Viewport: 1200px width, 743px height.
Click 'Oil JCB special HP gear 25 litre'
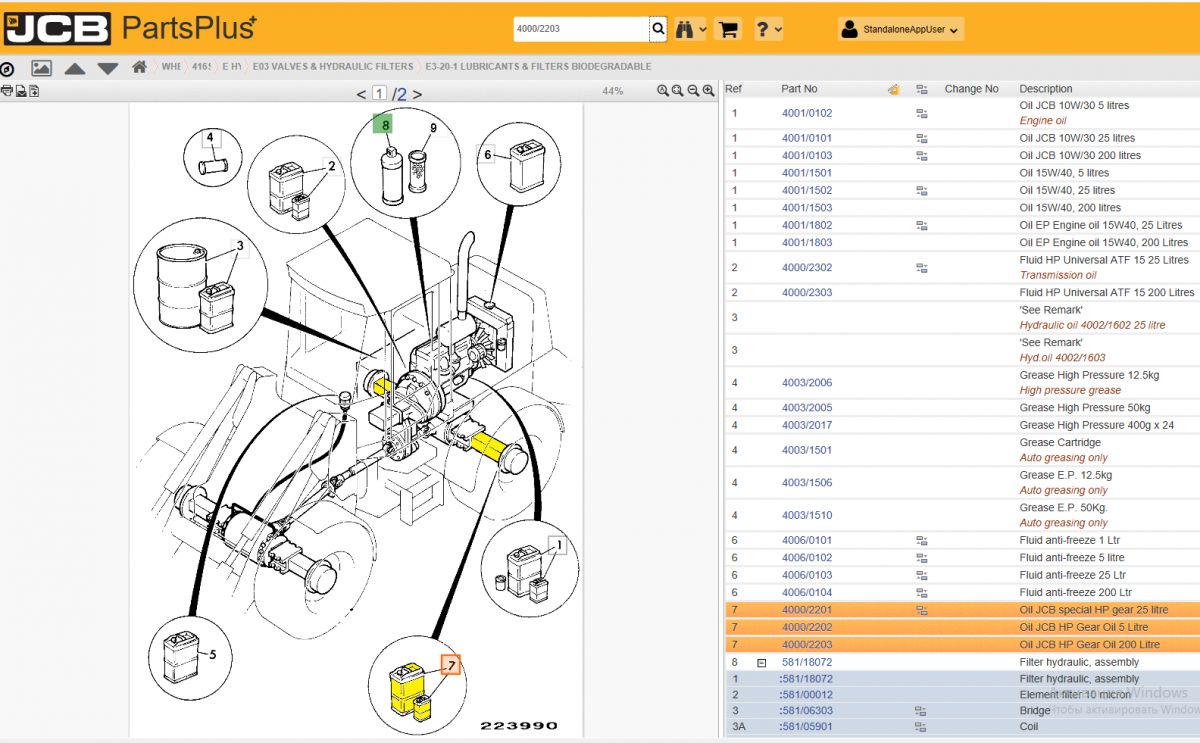(1093, 610)
